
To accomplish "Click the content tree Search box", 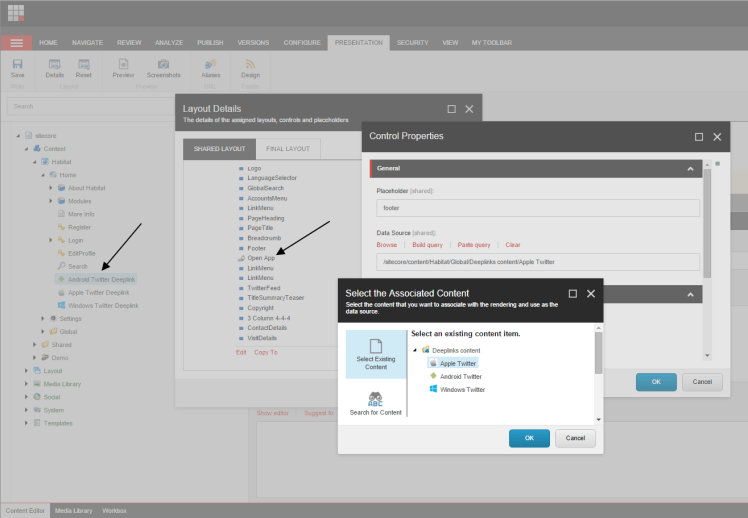I will pos(91,106).
